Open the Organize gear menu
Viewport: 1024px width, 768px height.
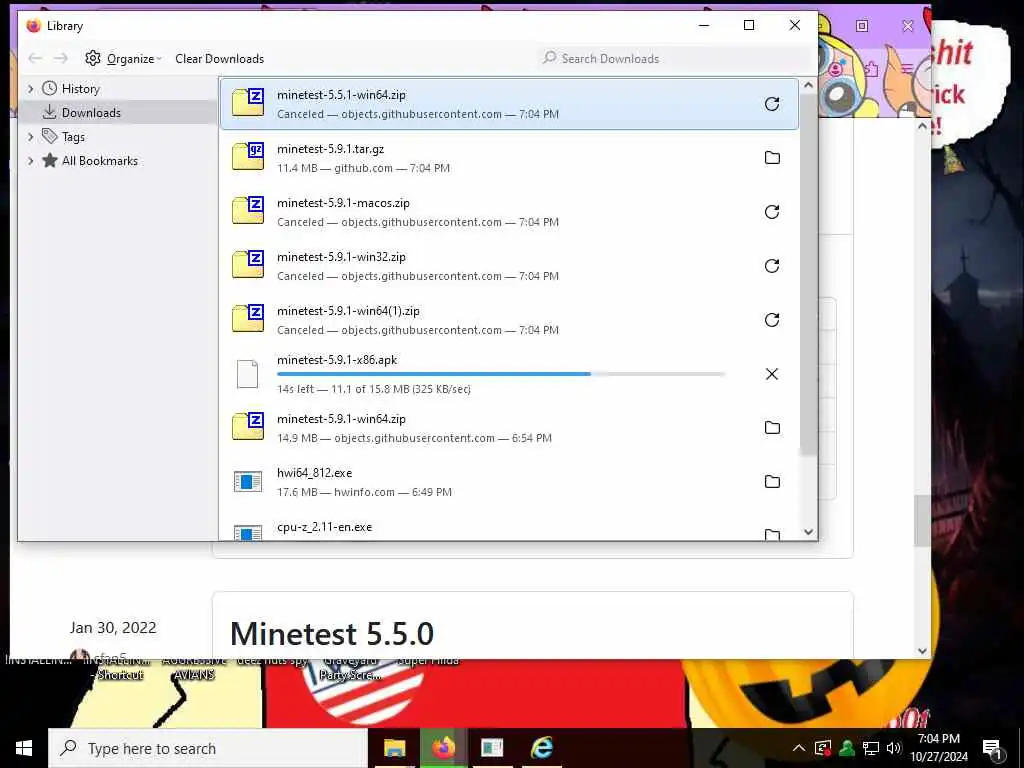[x=123, y=58]
